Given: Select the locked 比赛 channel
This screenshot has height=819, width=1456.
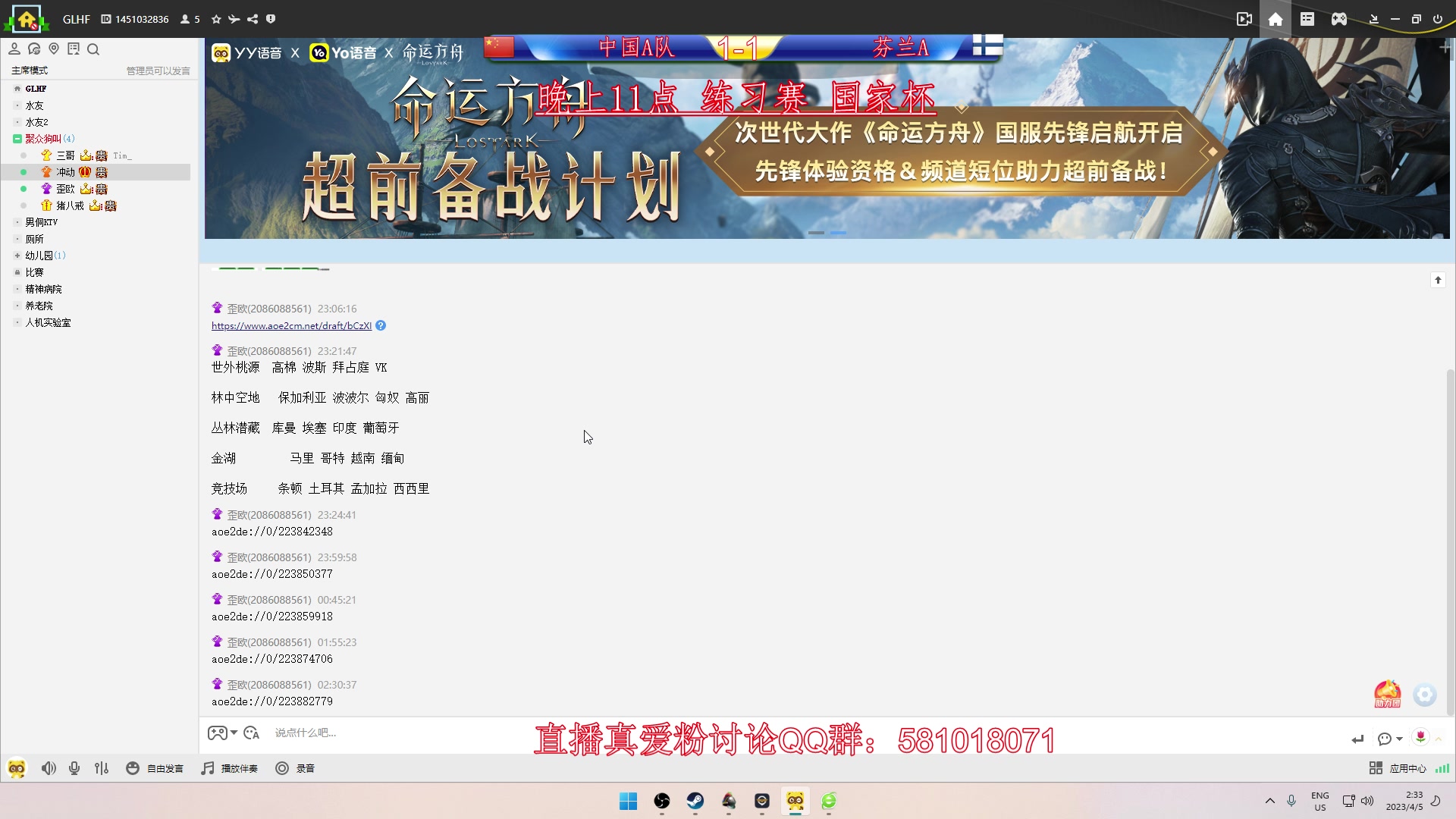Looking at the screenshot, I should tap(35, 272).
